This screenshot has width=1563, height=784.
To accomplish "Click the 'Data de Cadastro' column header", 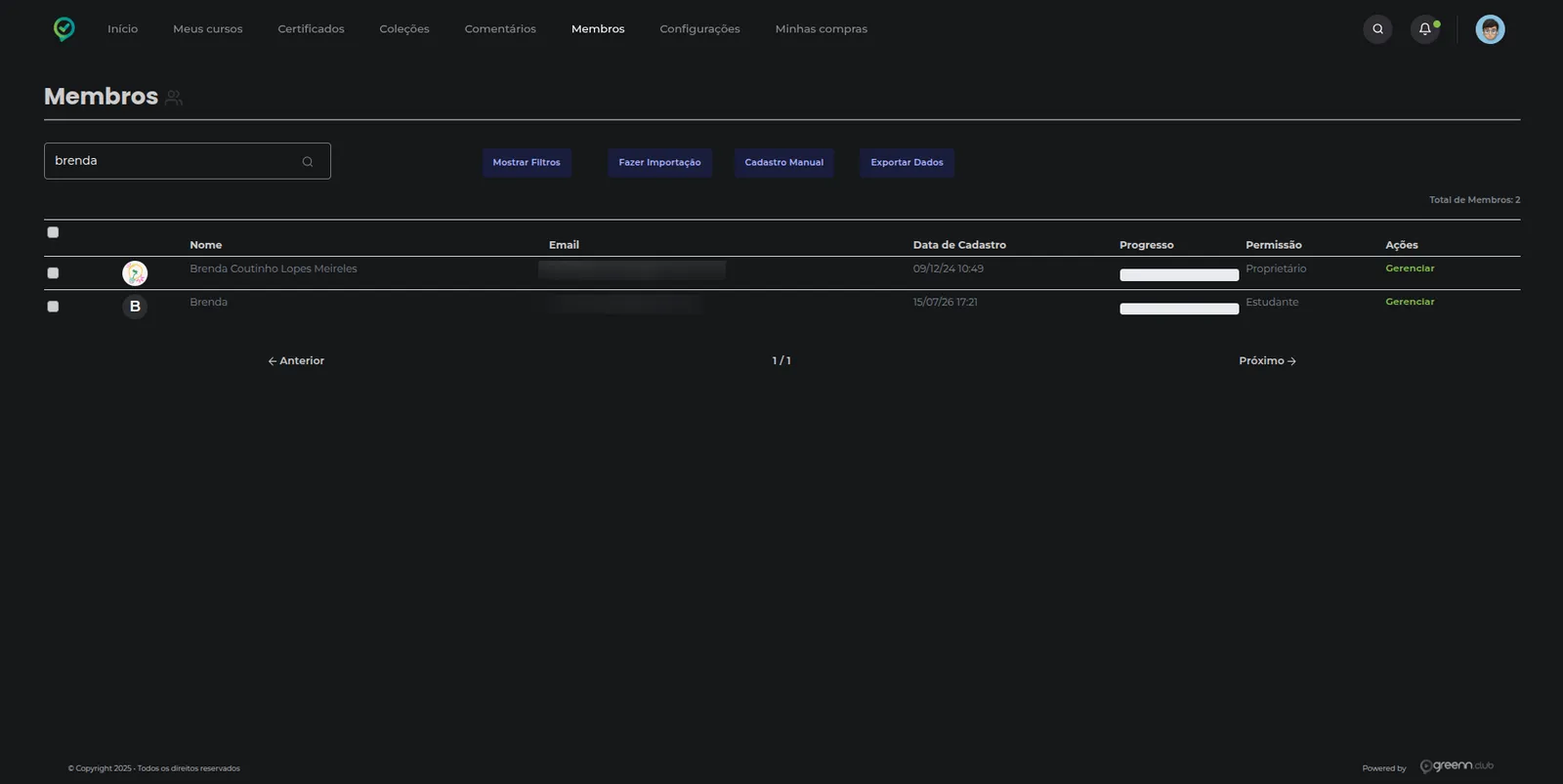I will (959, 245).
